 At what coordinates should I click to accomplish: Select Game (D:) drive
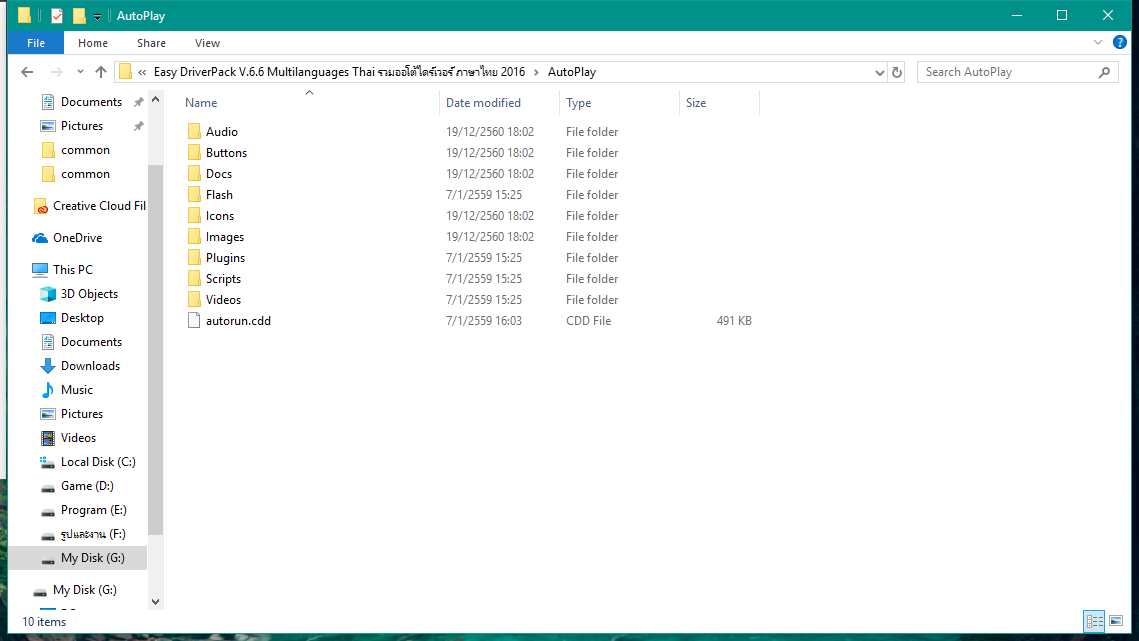[87, 485]
